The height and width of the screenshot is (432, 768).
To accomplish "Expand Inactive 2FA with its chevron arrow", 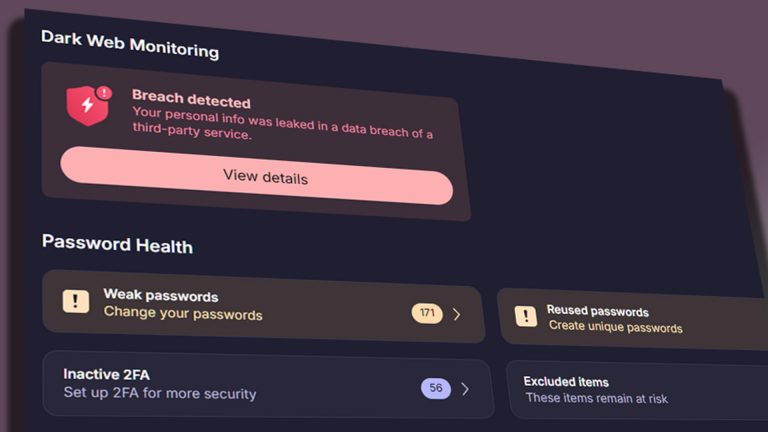I will coord(465,388).
